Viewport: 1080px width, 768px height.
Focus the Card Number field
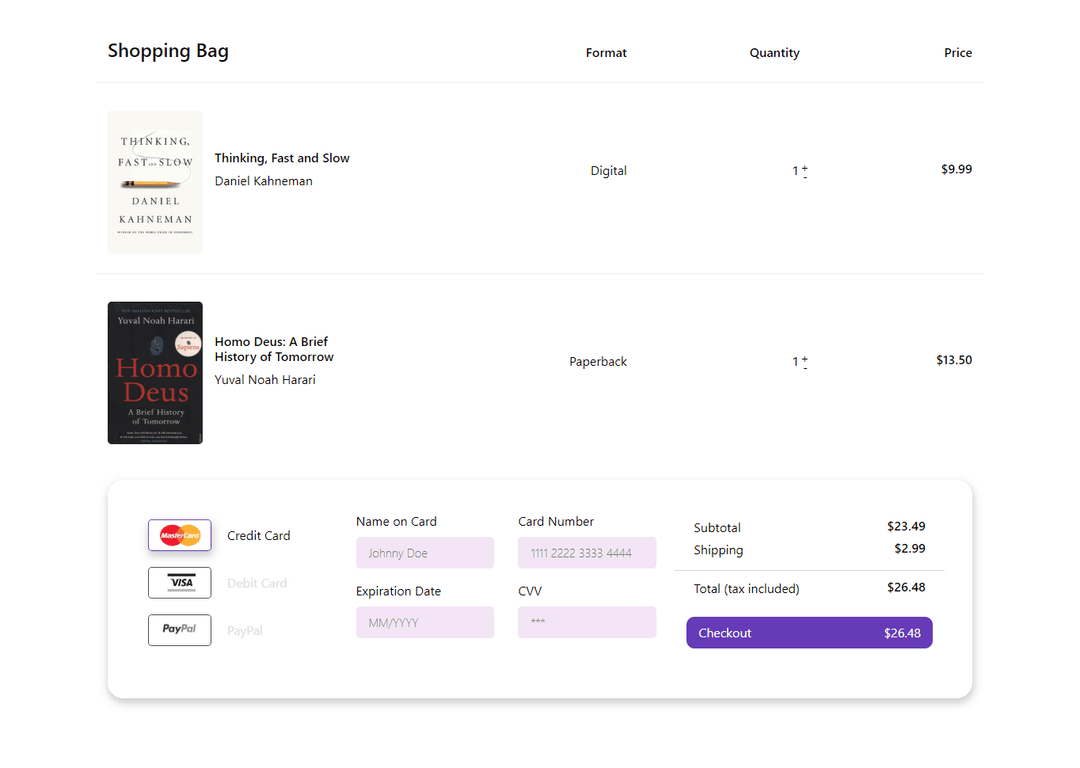587,552
